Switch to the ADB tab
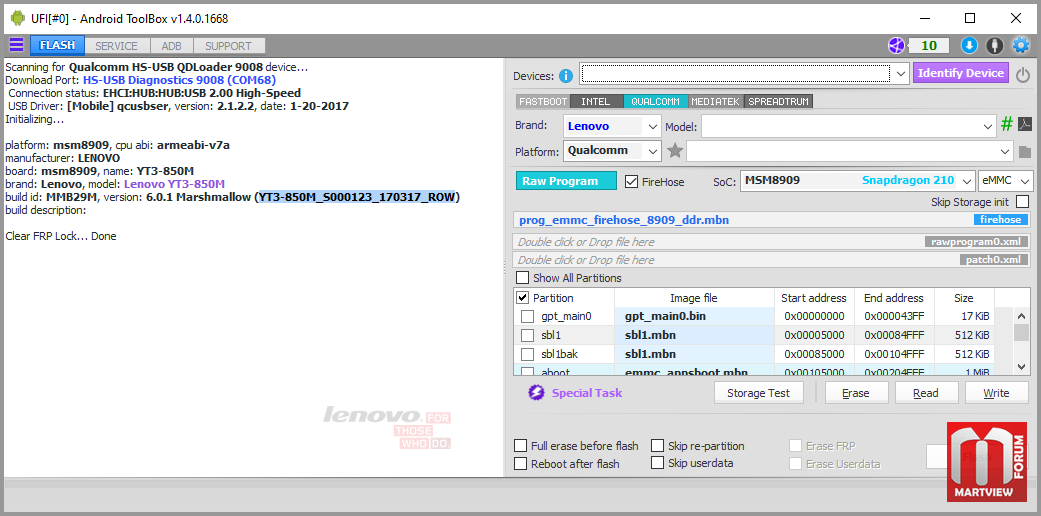The height and width of the screenshot is (516, 1041). [x=171, y=46]
